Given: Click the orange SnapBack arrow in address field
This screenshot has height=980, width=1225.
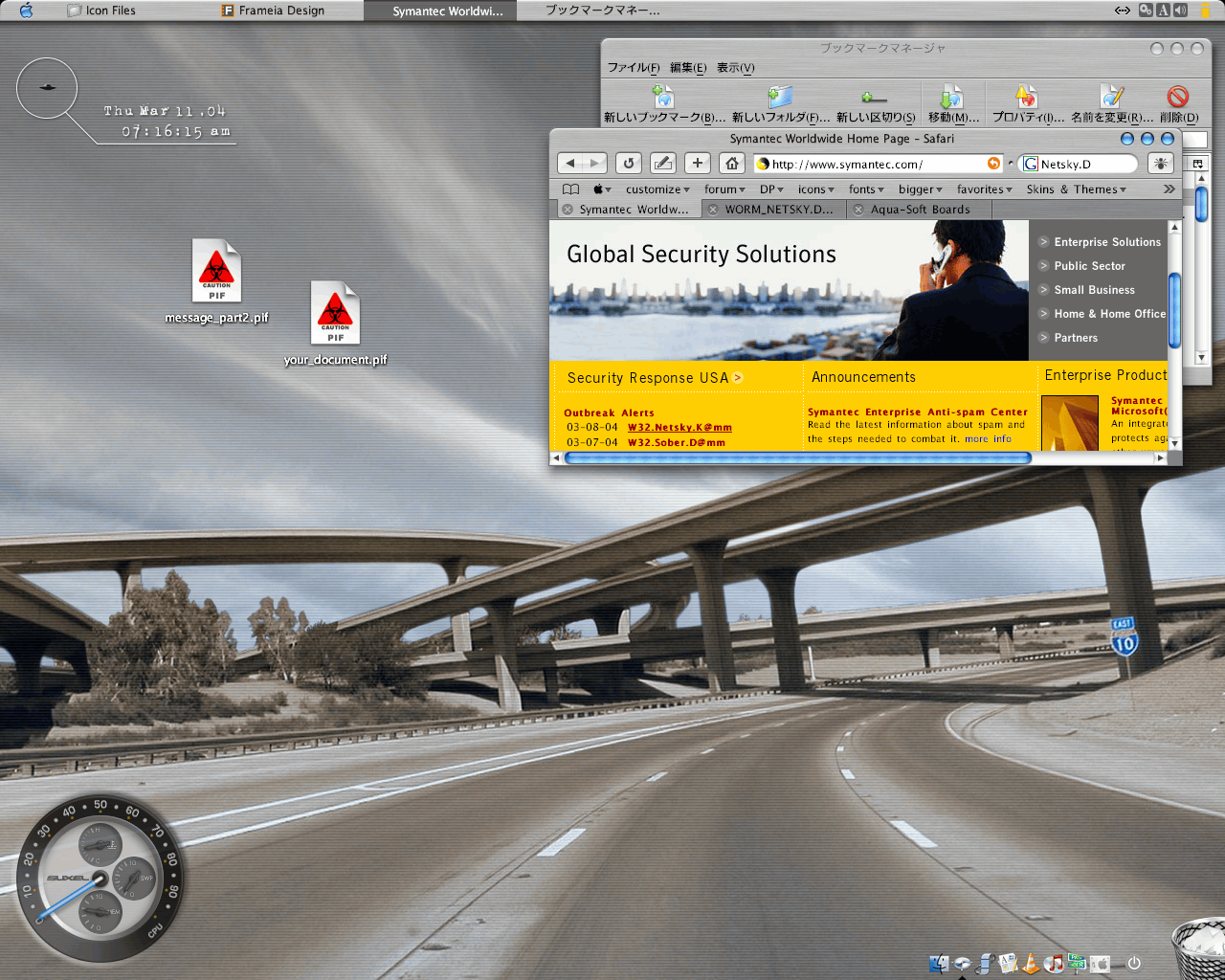Looking at the screenshot, I should point(993,164).
